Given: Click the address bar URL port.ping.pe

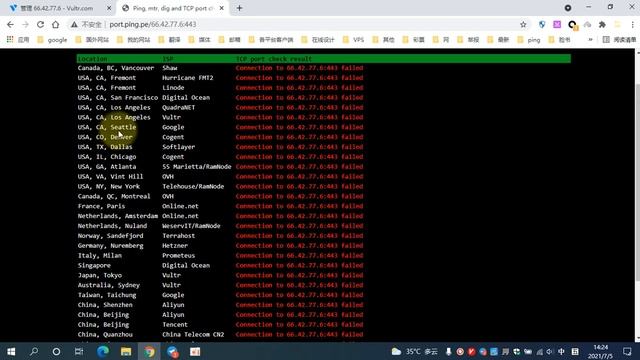Looking at the screenshot, I should point(153,24).
